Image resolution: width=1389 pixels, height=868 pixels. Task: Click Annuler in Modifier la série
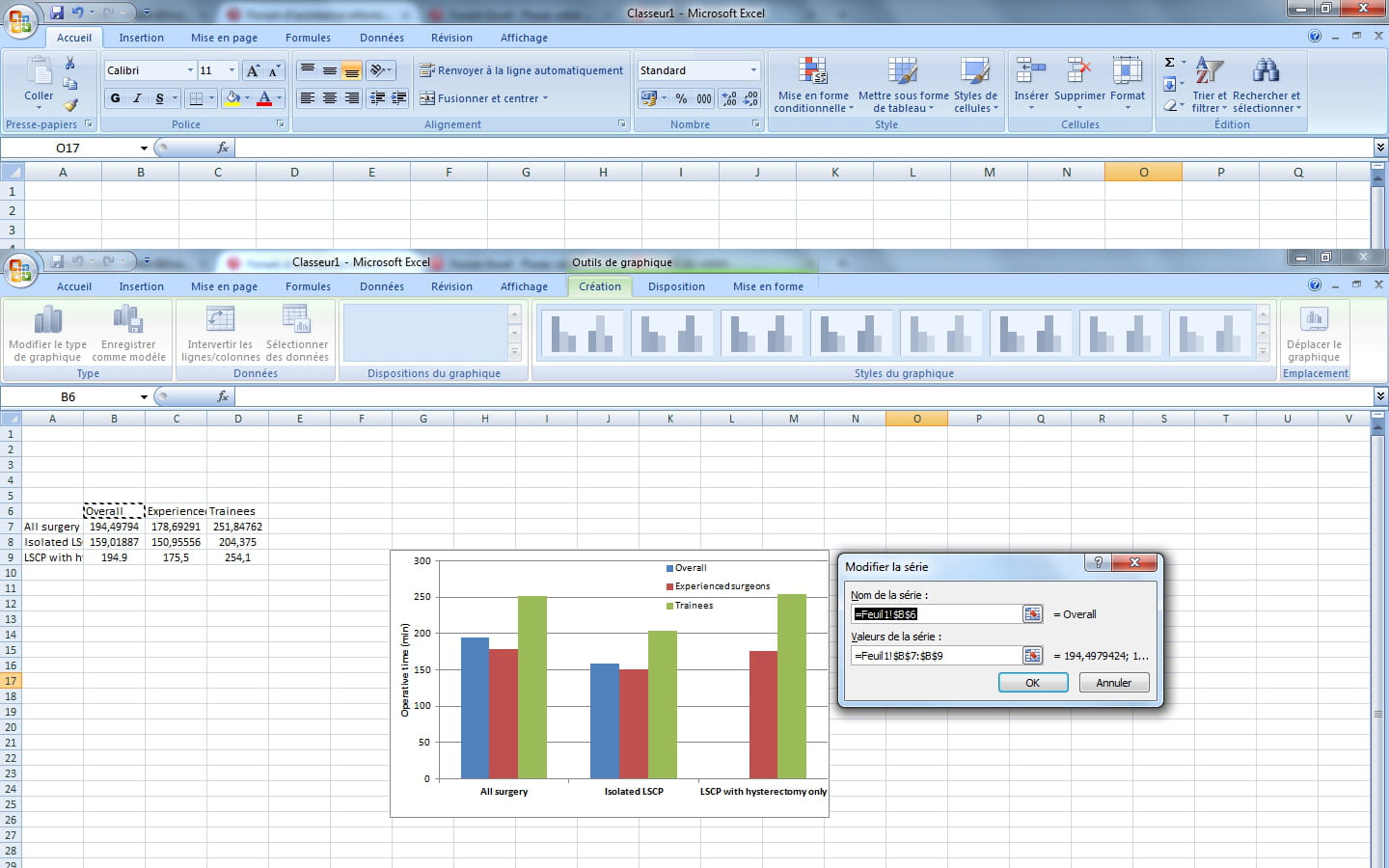click(1113, 683)
